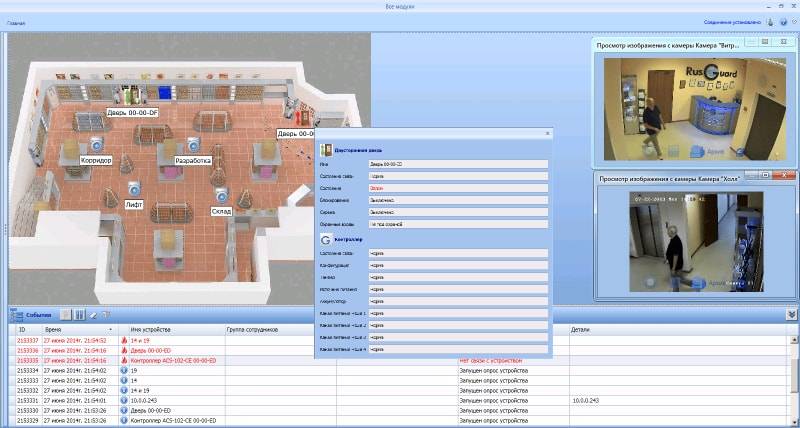
Task: Click the Соединение установлено status link
Action: 732,21
